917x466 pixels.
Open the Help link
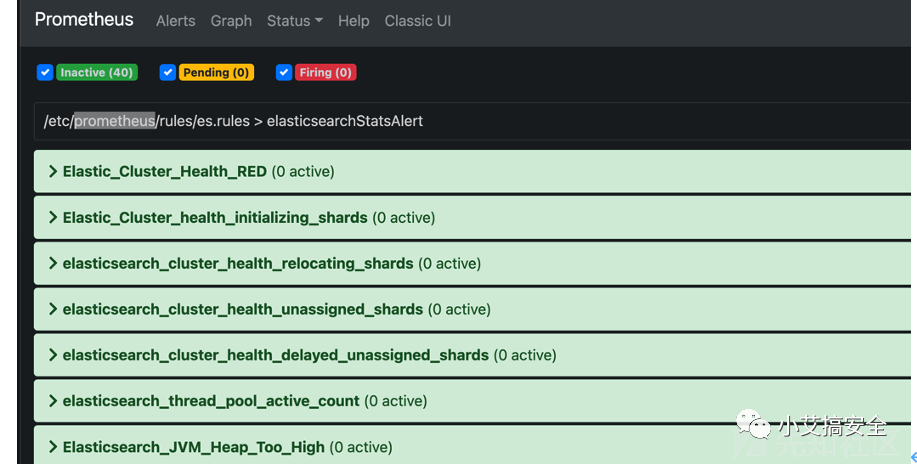click(353, 20)
